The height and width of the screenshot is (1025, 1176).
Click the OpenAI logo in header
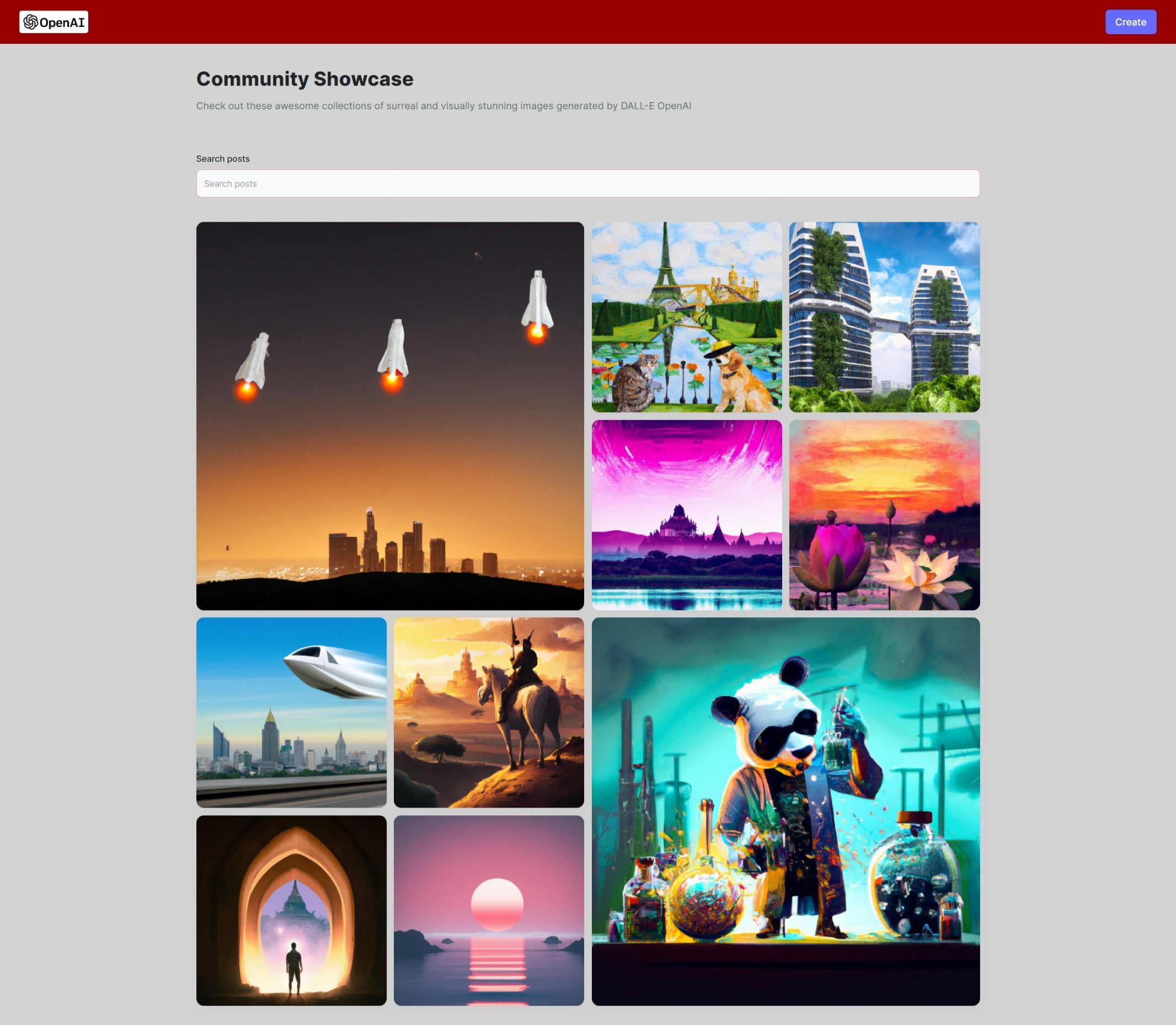pos(54,22)
